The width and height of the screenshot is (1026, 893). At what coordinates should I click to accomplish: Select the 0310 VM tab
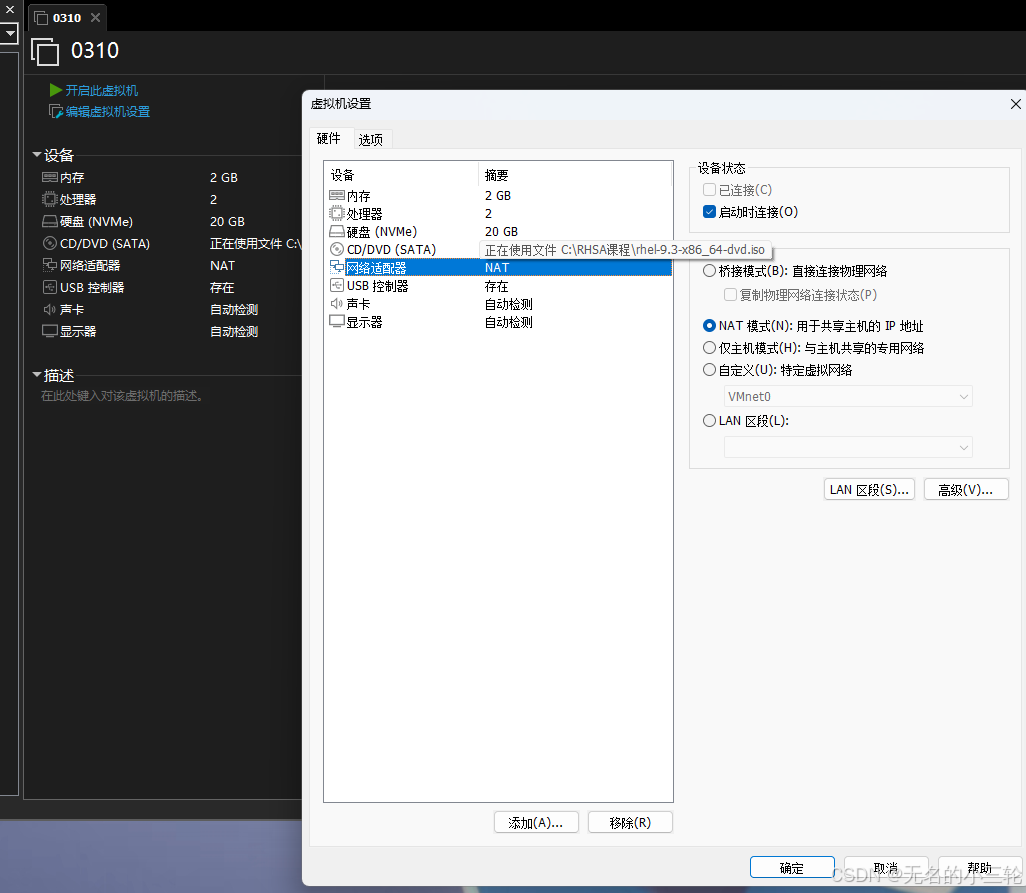pos(67,18)
